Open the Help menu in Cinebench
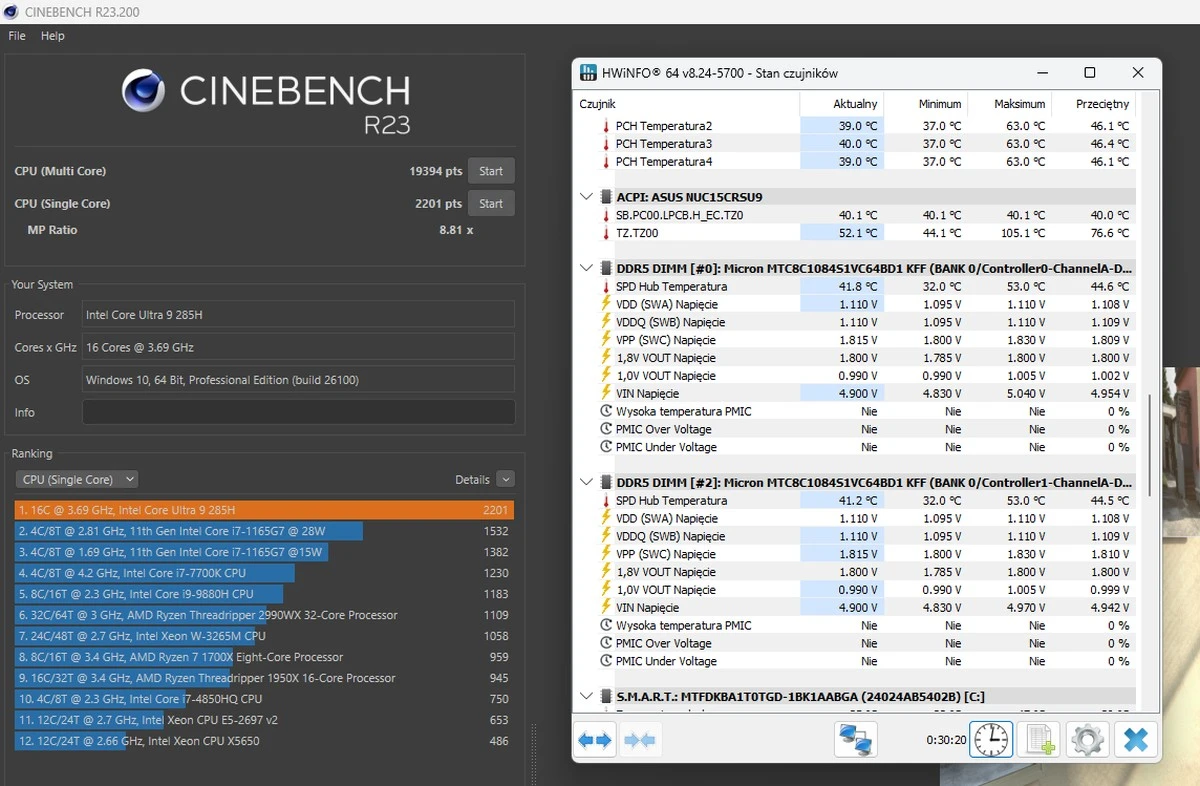1200x786 pixels. coord(52,36)
